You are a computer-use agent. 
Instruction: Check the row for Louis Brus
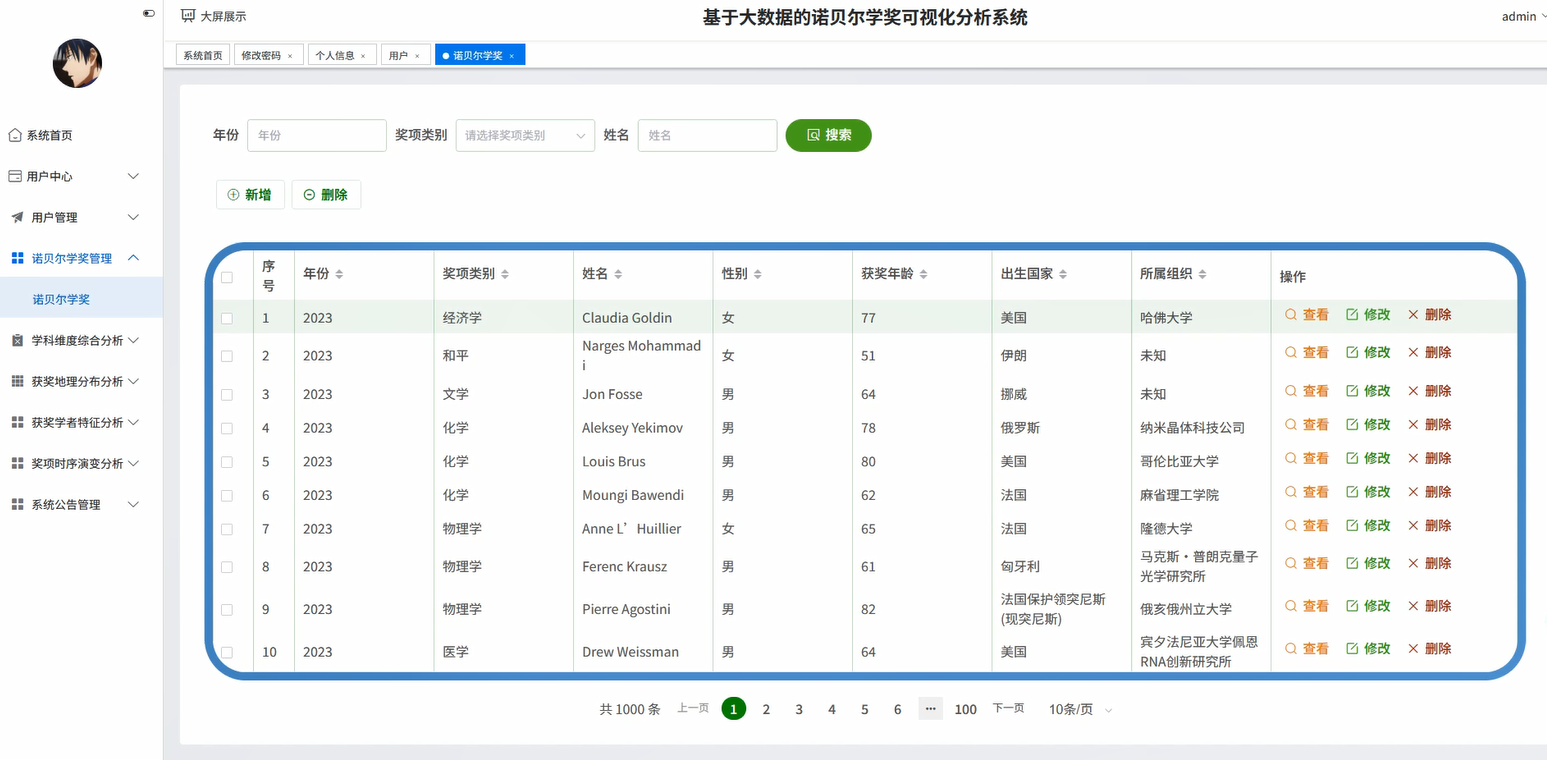[x=227, y=462]
